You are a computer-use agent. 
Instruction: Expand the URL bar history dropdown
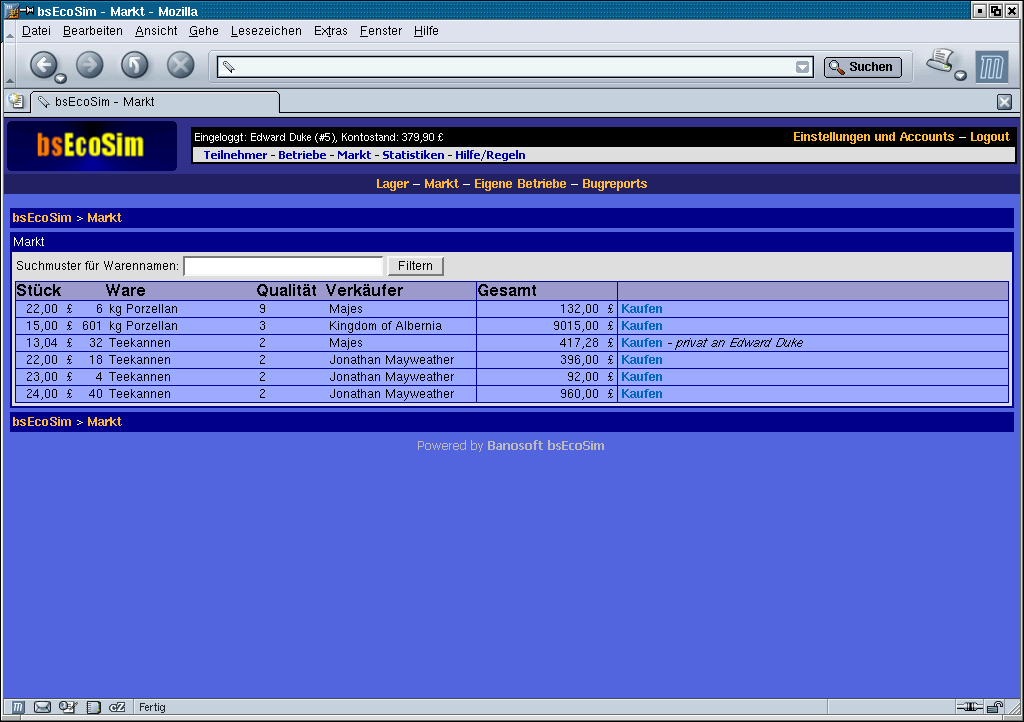click(x=802, y=67)
